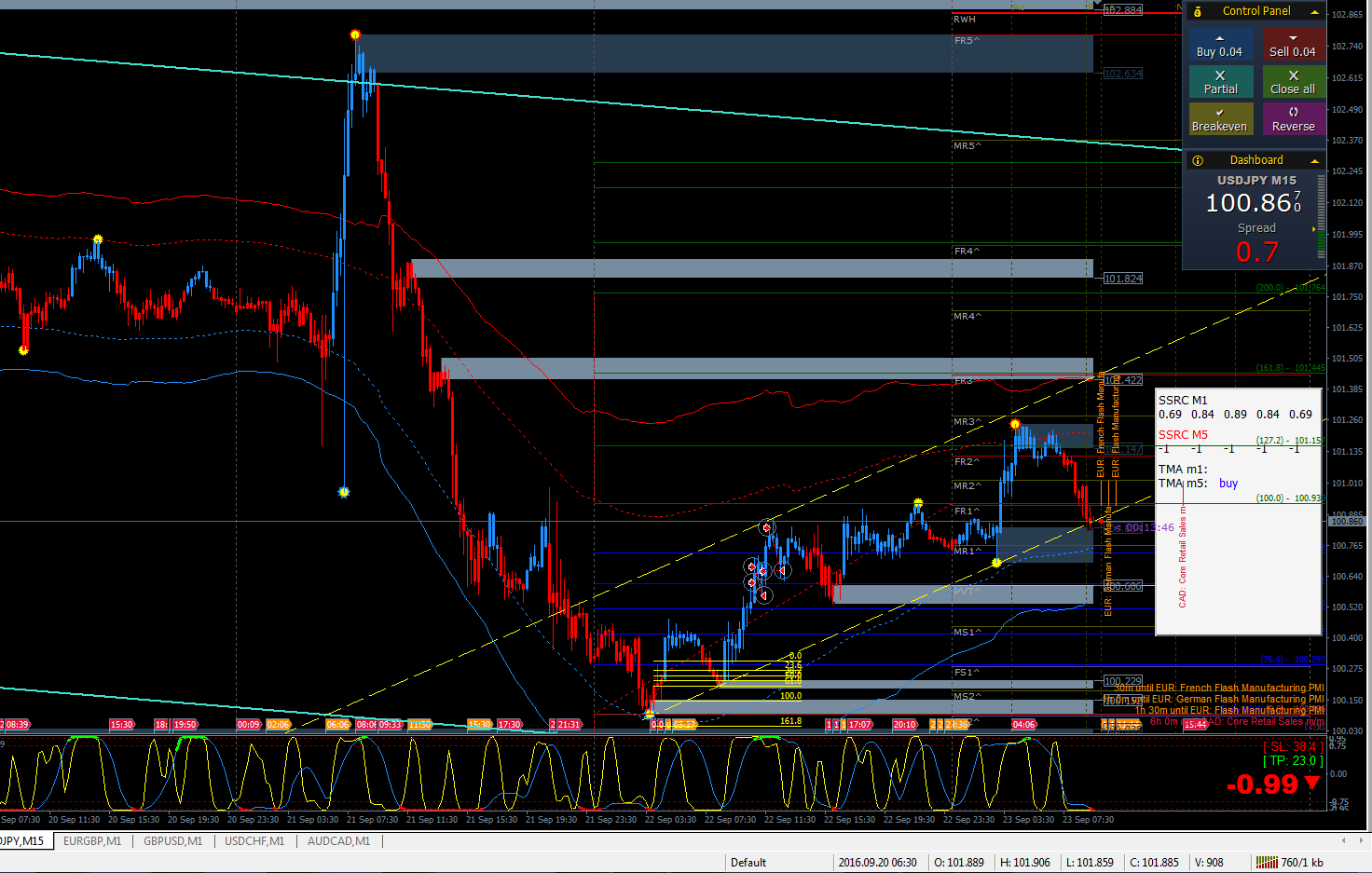
Task: Click the V: 908 volume value
Action: point(1209,862)
